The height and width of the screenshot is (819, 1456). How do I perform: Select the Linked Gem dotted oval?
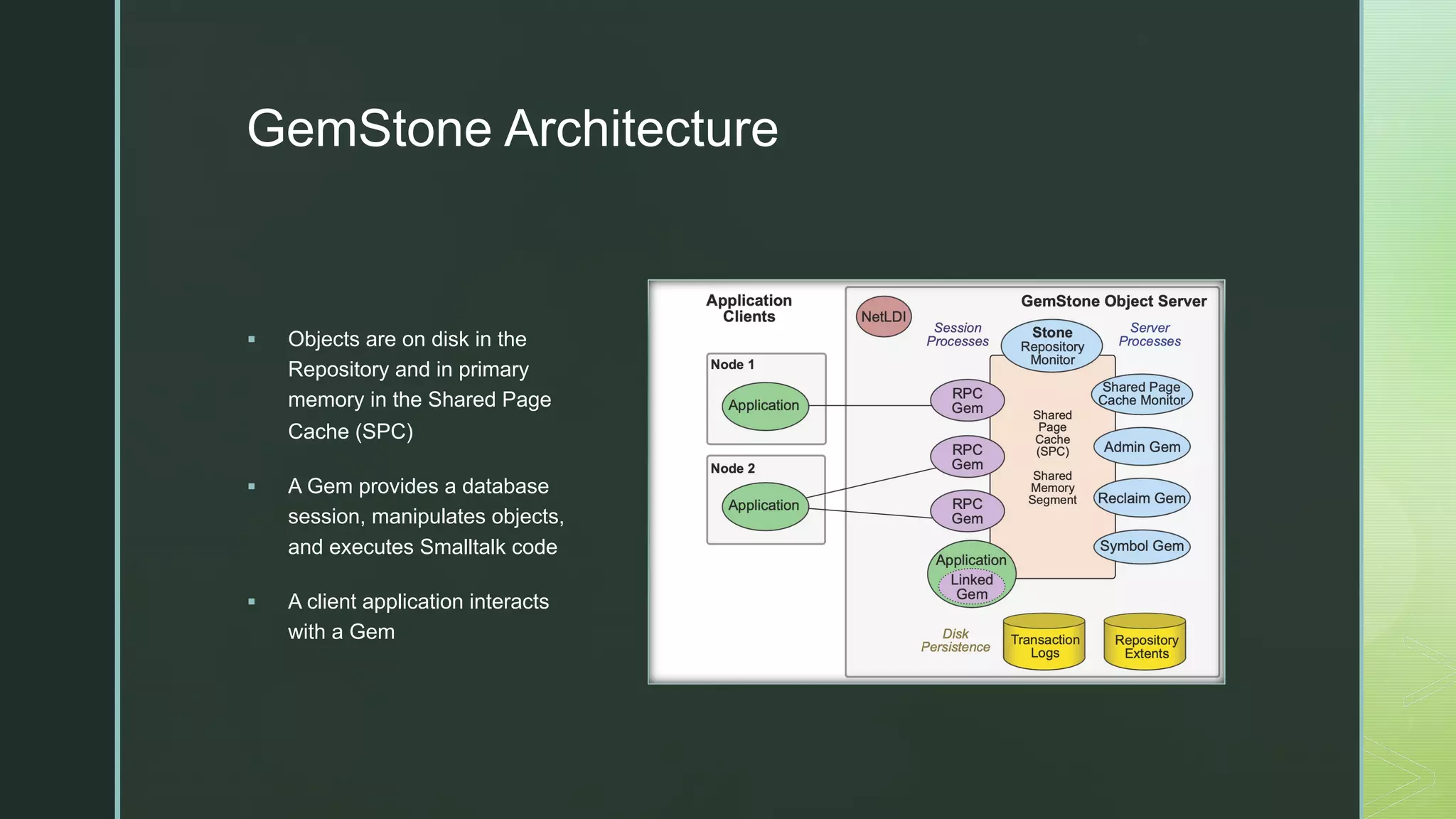click(x=972, y=587)
